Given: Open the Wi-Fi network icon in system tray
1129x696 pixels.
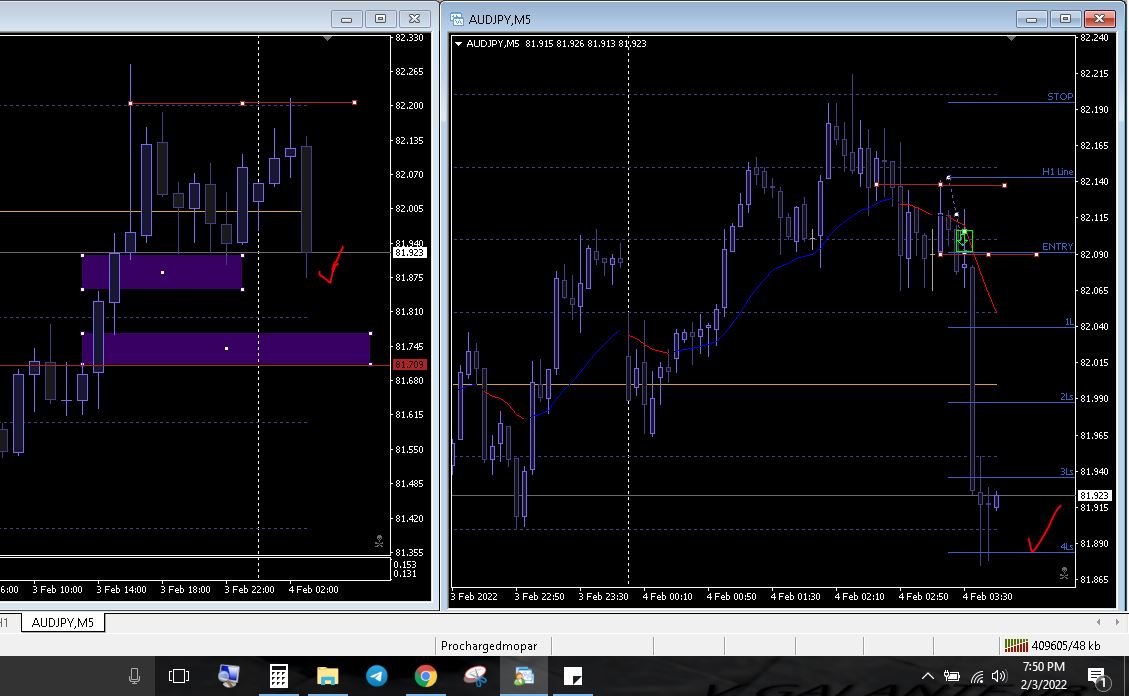Looking at the screenshot, I should 976,677.
